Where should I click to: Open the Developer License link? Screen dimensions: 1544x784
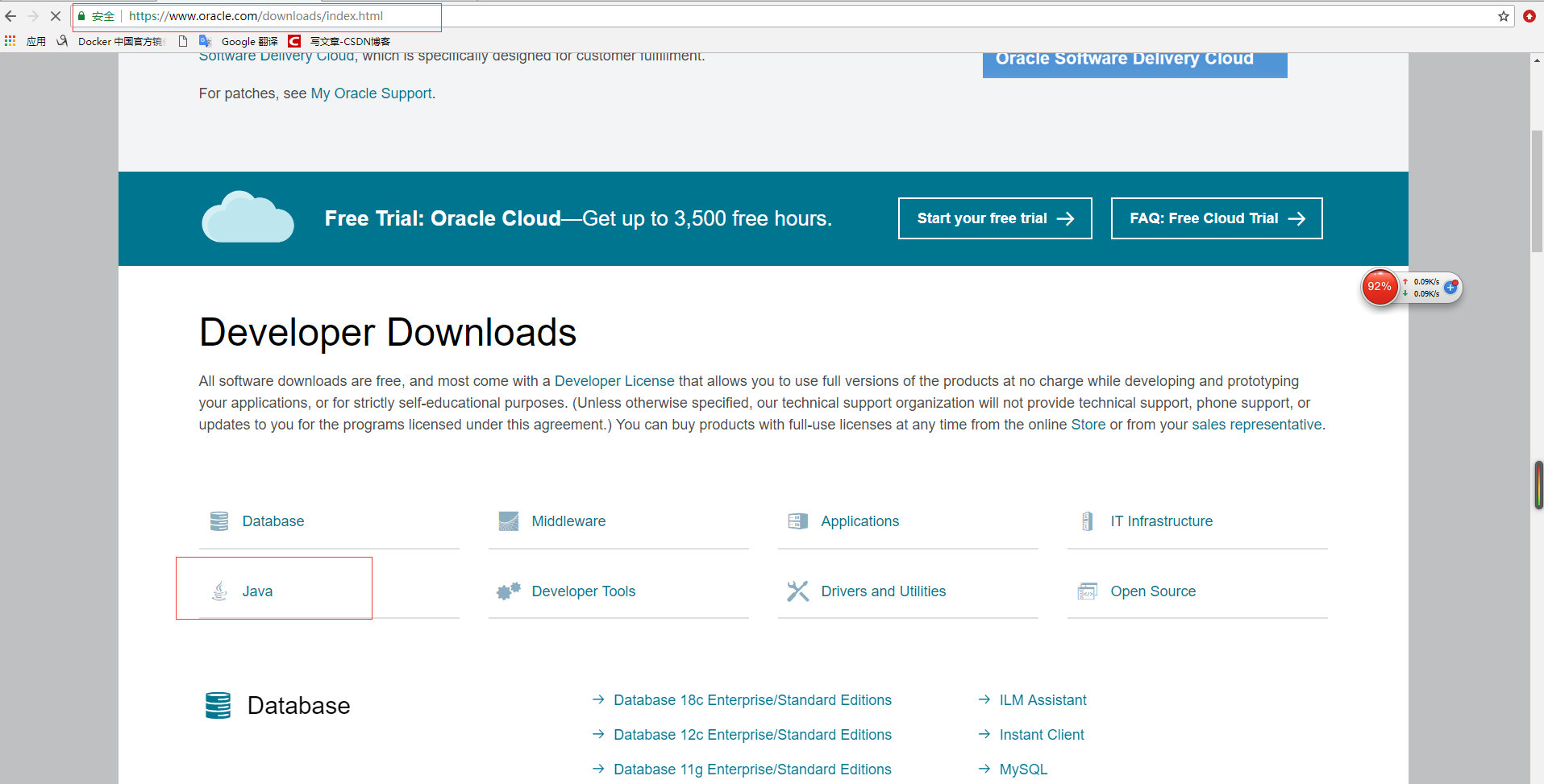click(x=614, y=381)
